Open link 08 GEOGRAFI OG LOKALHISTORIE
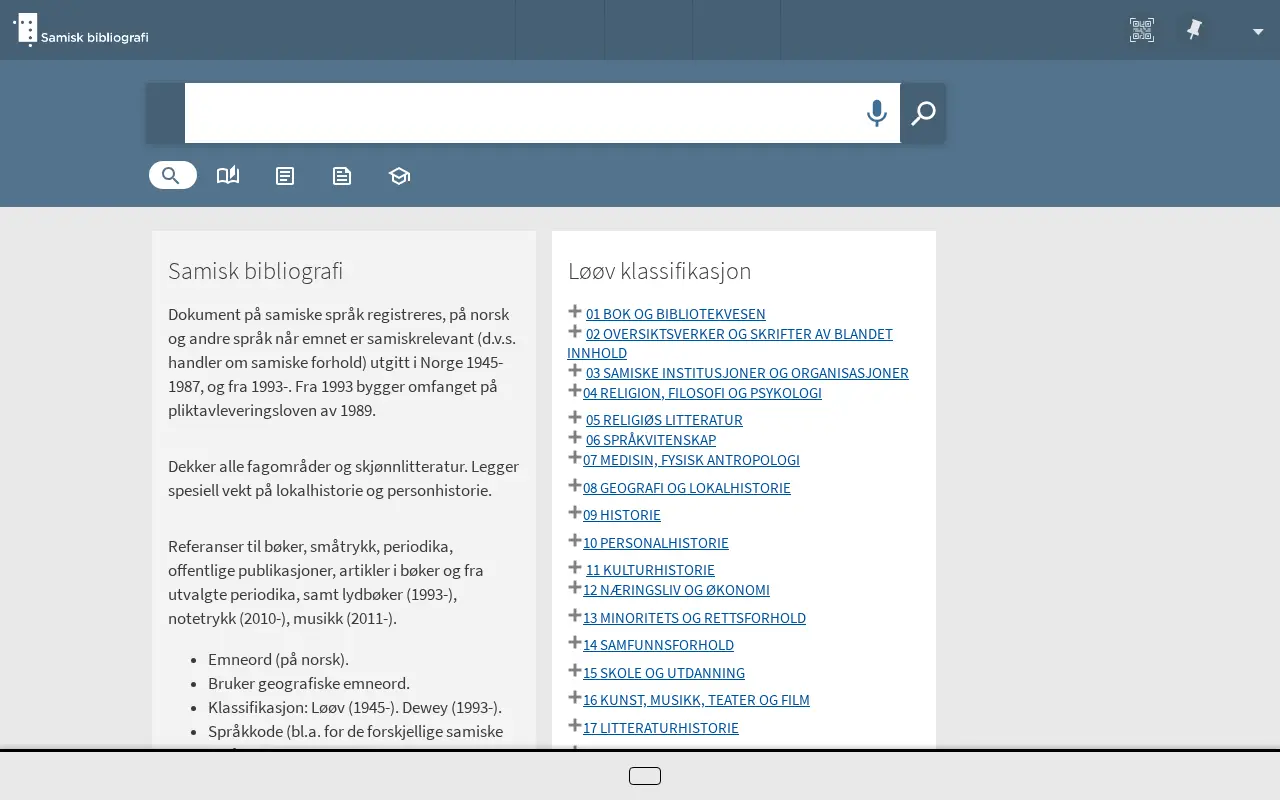1280x800 pixels. (x=687, y=488)
